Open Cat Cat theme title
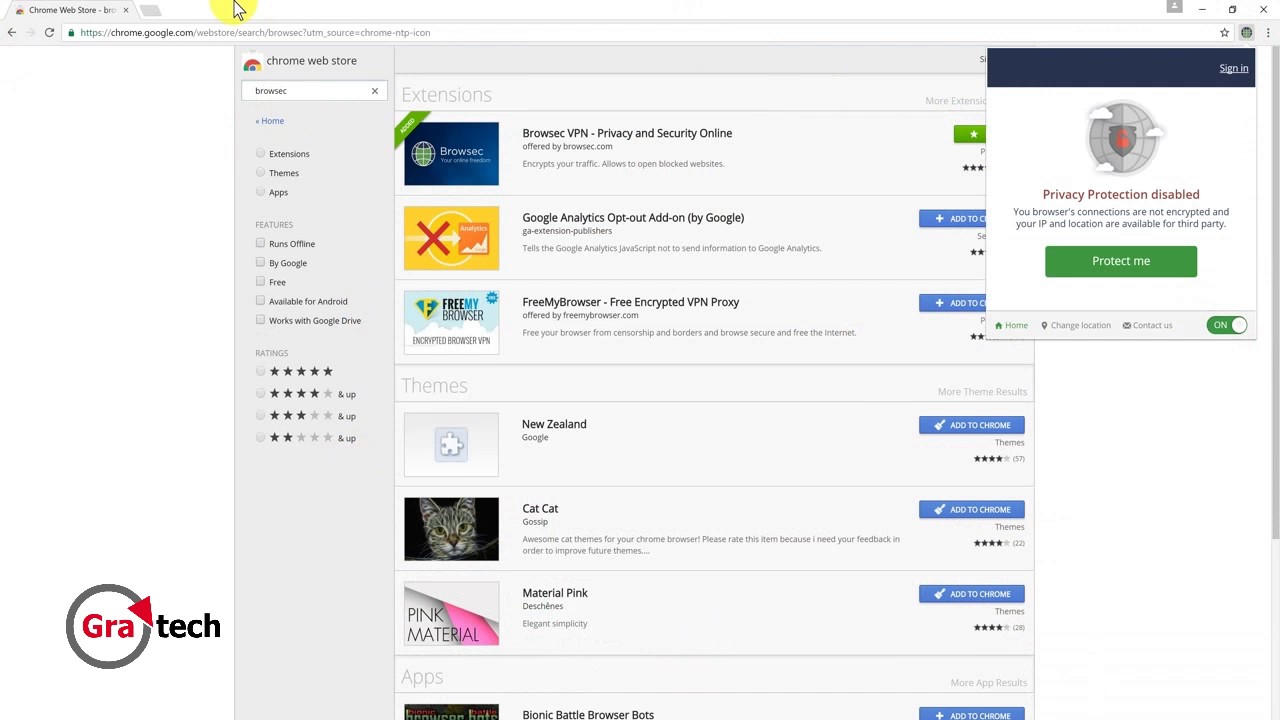Image resolution: width=1280 pixels, height=720 pixels. (x=540, y=508)
